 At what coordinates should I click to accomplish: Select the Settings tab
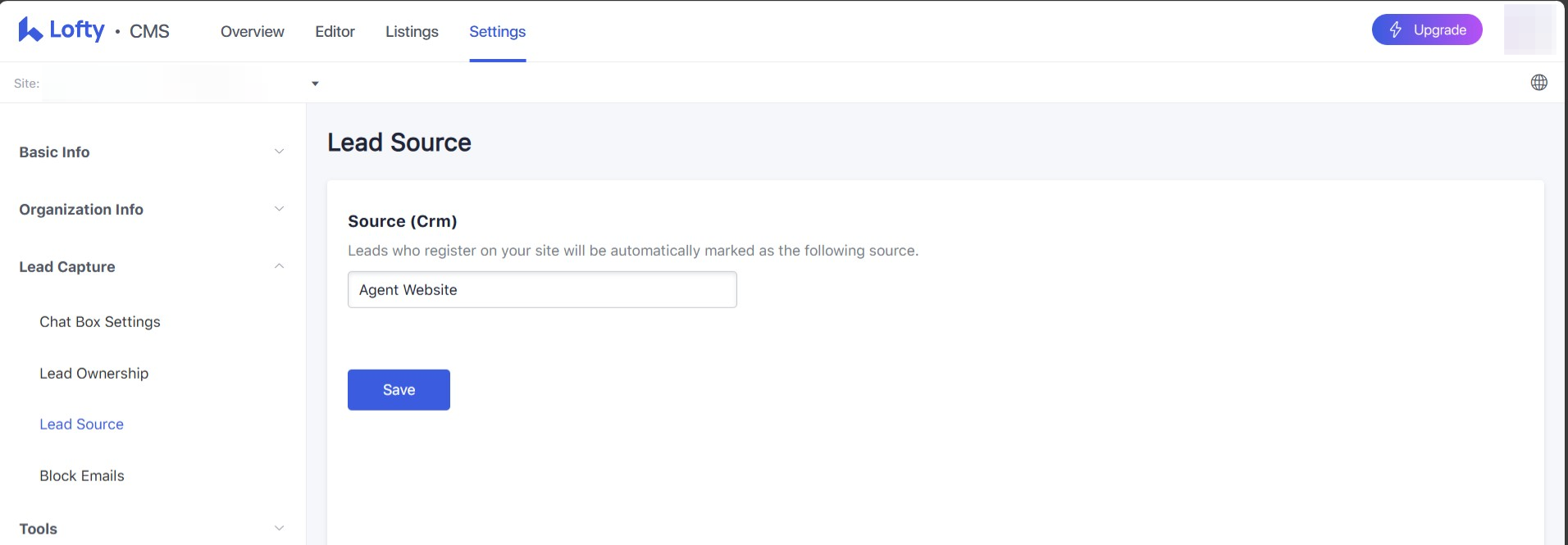coord(497,32)
